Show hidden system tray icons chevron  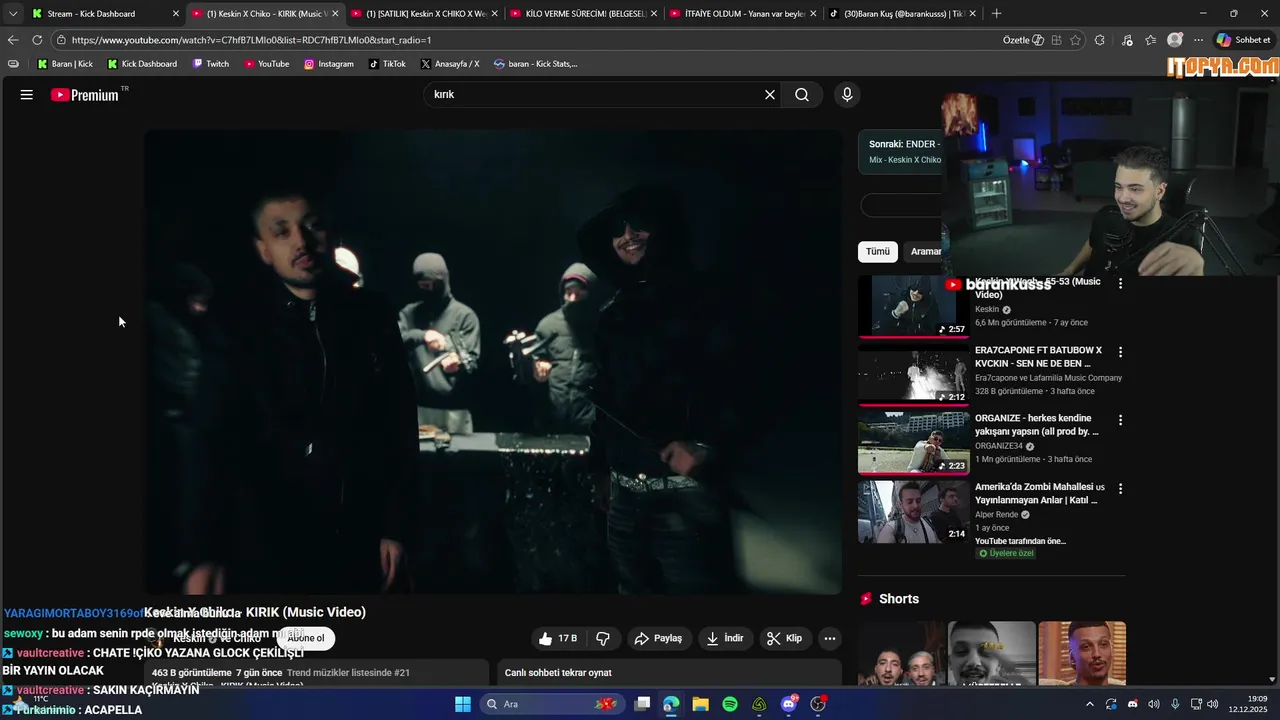1089,704
